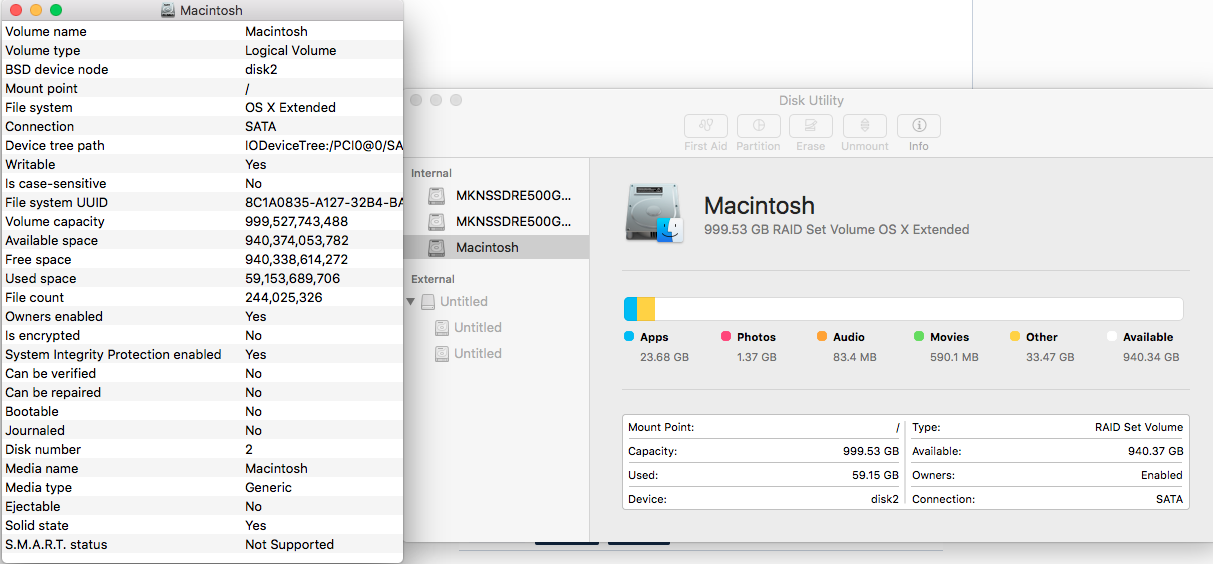Click Device value disk2 in Disk Utility
The image size is (1213, 564).
click(885, 499)
